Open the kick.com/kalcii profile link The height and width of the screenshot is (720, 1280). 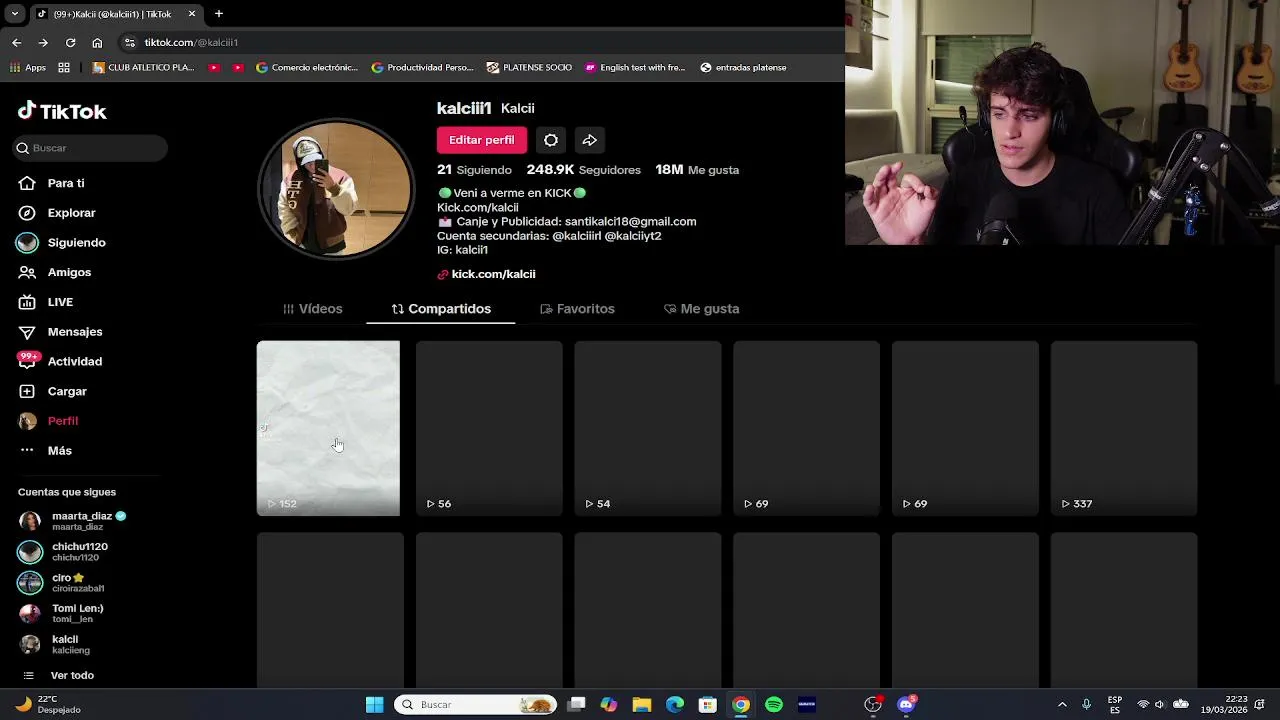(x=486, y=274)
